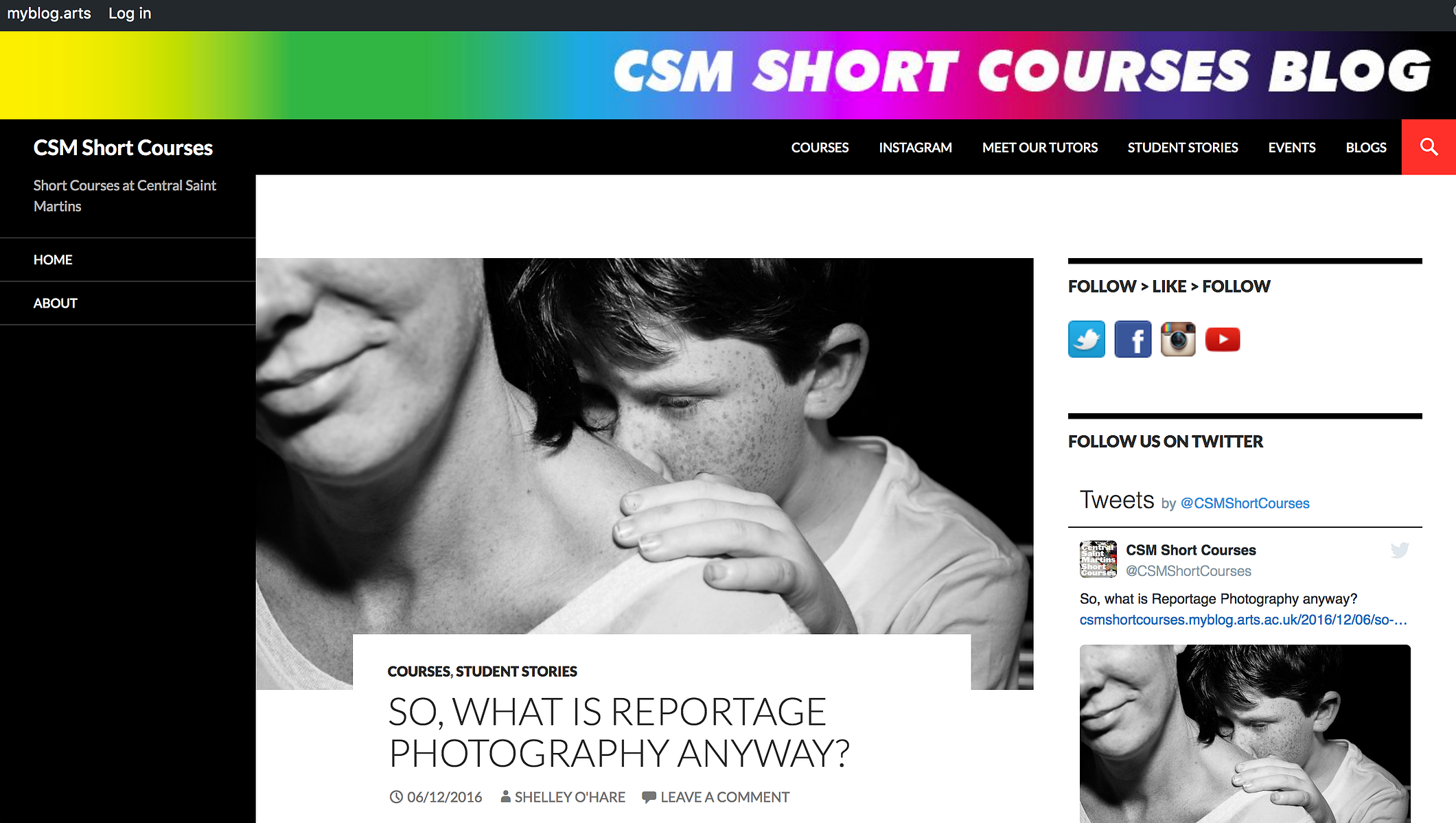This screenshot has height=823, width=1456.
Task: Open the YouTube social icon
Action: [1223, 339]
